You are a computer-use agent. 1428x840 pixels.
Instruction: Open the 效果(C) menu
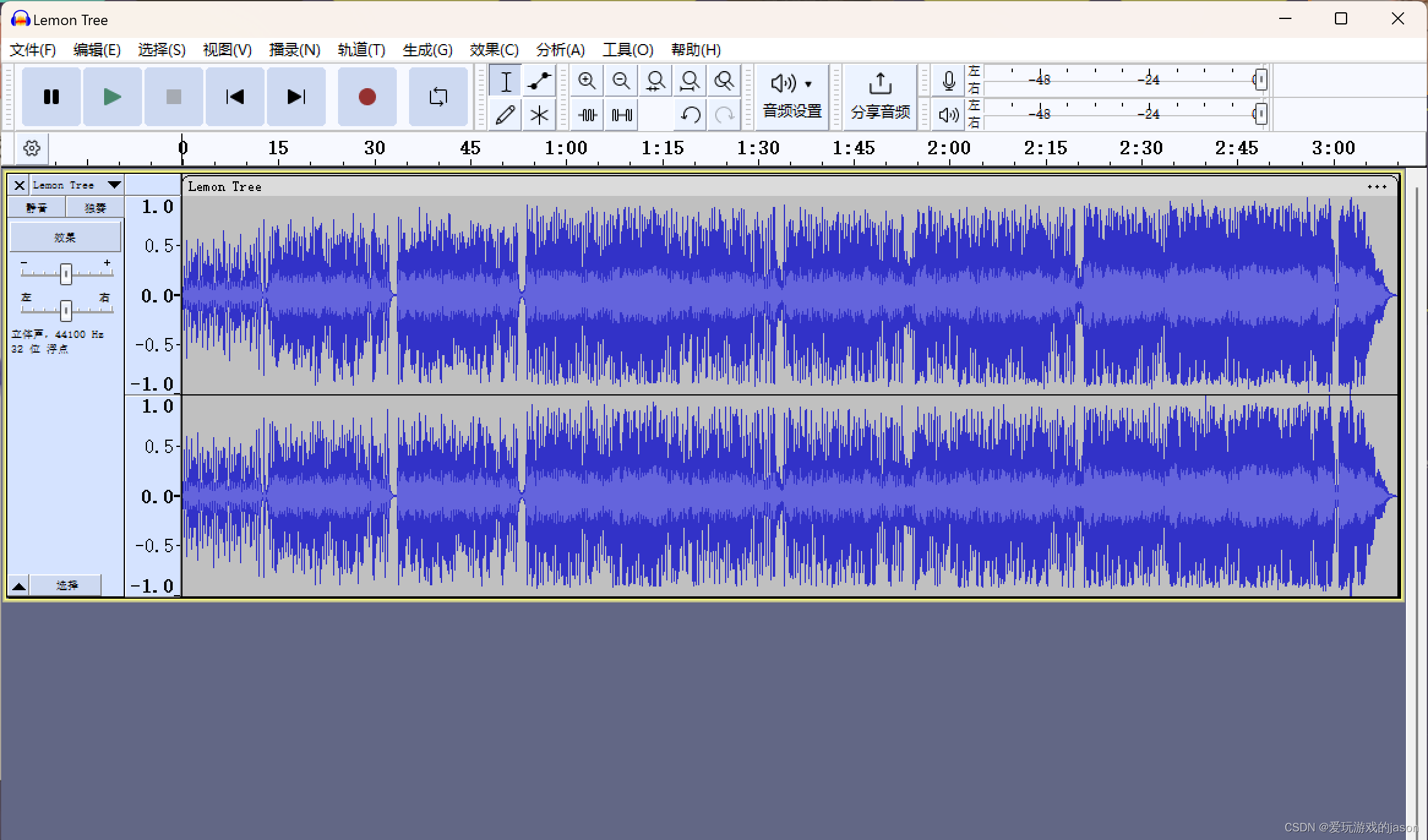[494, 50]
